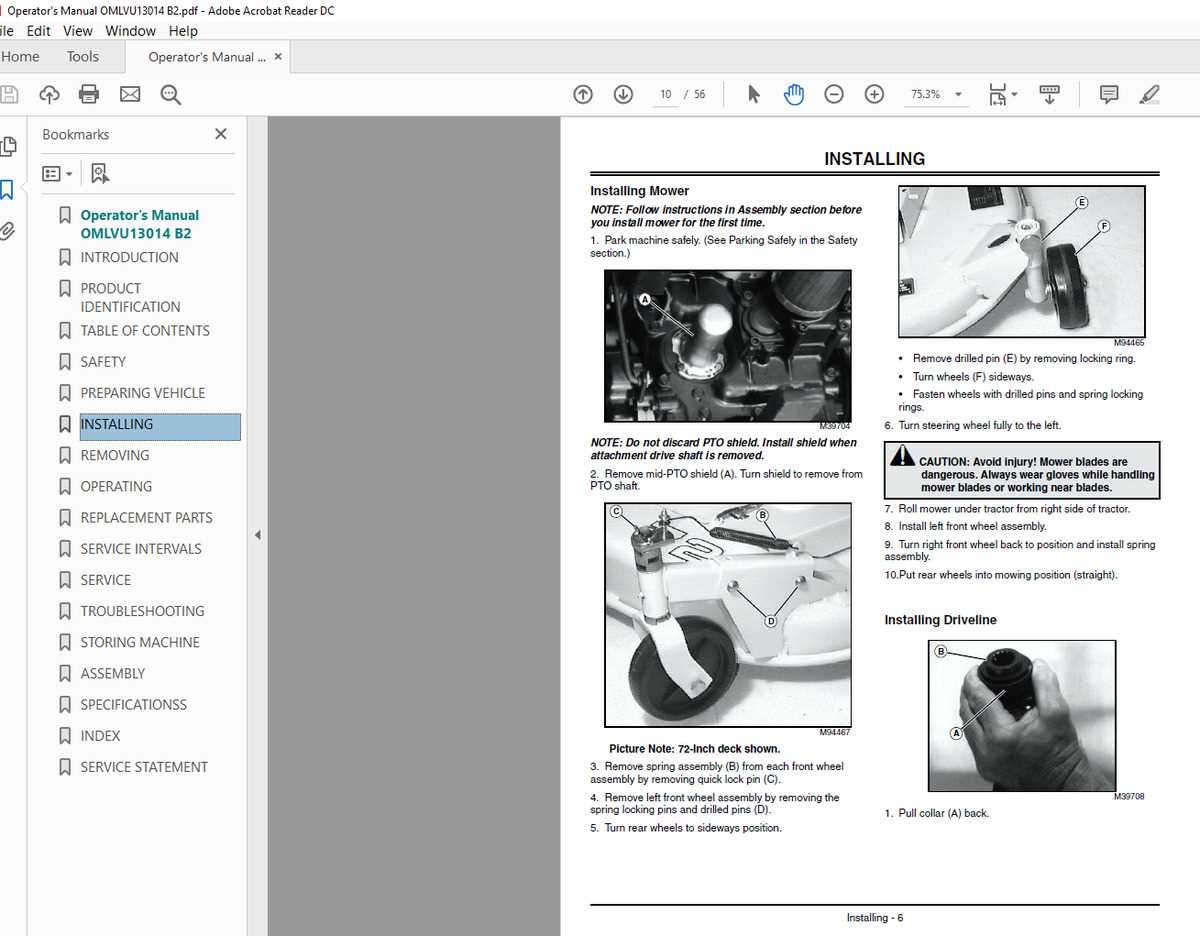The height and width of the screenshot is (936, 1200).
Task: Switch to the Home tab
Action: [x=20, y=57]
